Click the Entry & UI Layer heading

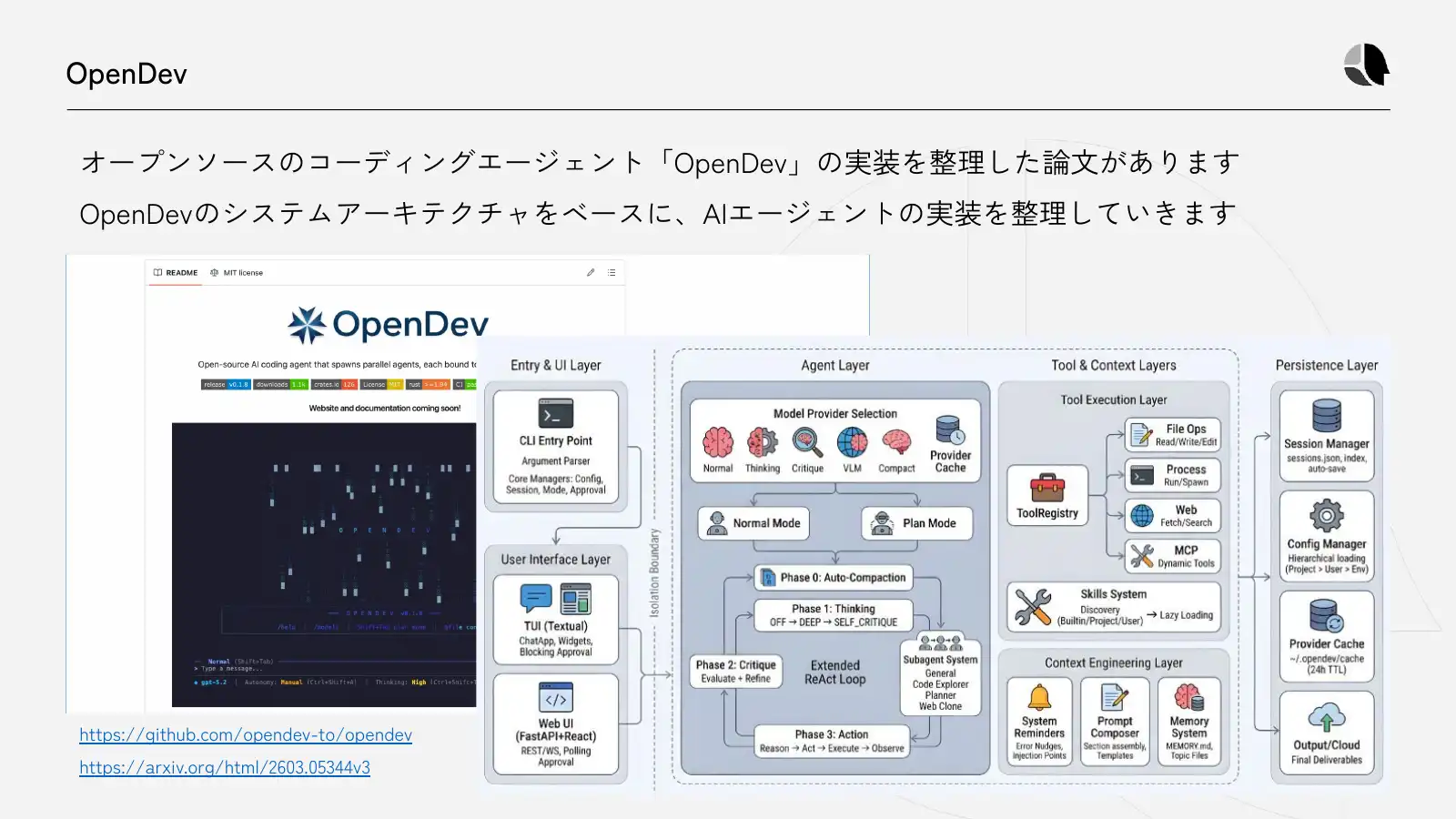pyautogui.click(x=556, y=365)
